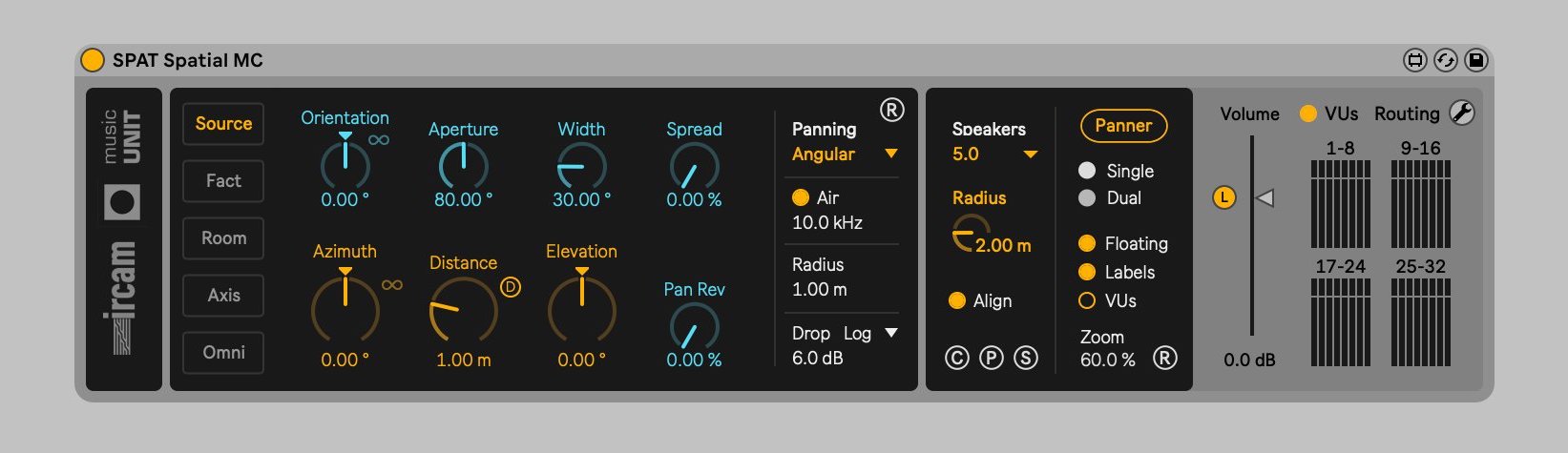Select the Fact tab

tap(223, 181)
